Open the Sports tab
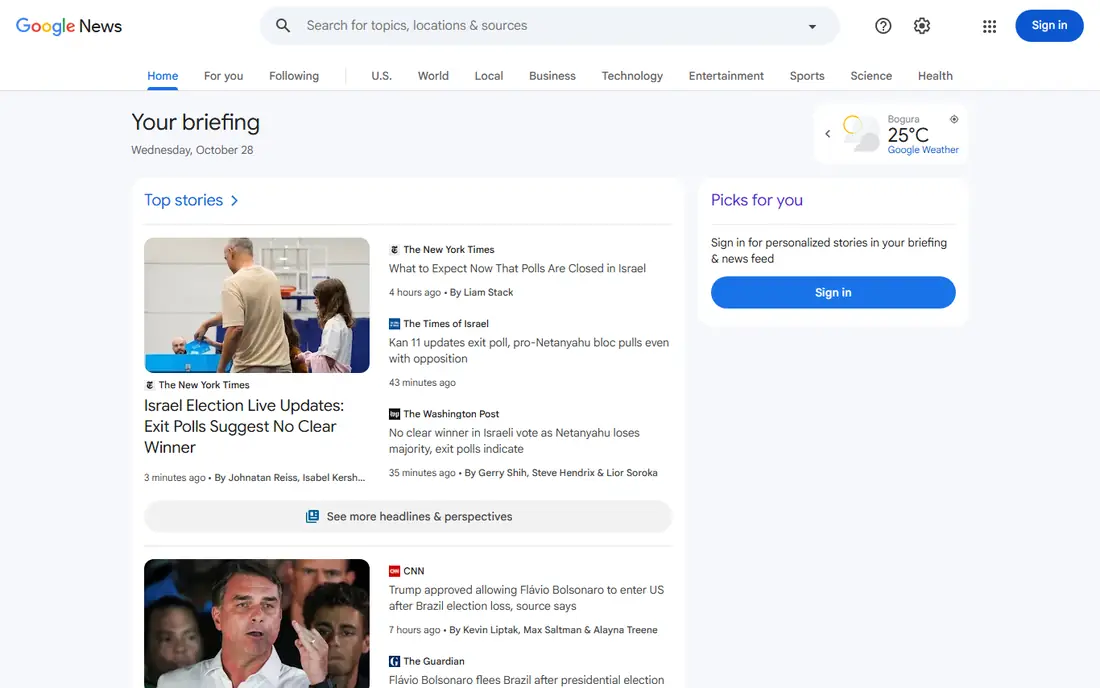Screen dimensions: 1100x688 pyautogui.click(x=807, y=76)
